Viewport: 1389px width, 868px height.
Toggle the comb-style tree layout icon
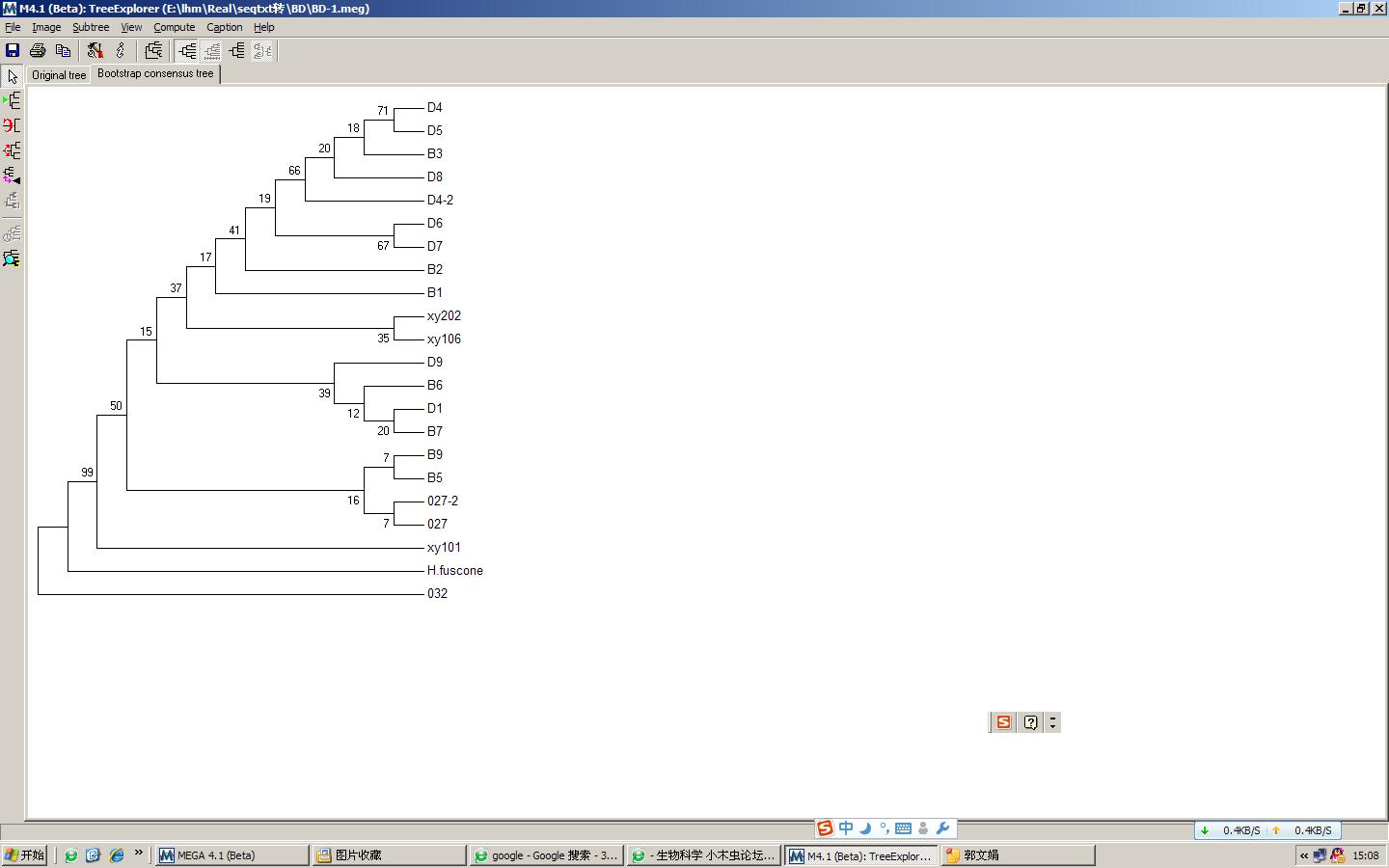tap(237, 50)
